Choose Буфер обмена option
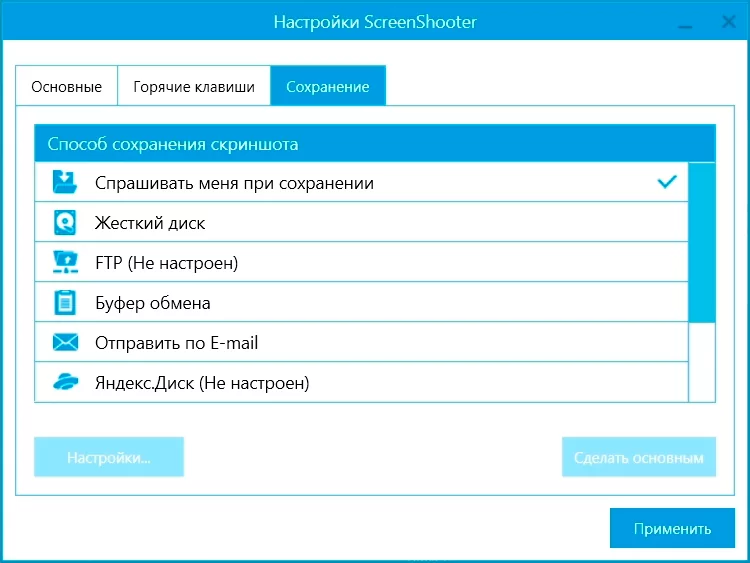 click(x=361, y=302)
